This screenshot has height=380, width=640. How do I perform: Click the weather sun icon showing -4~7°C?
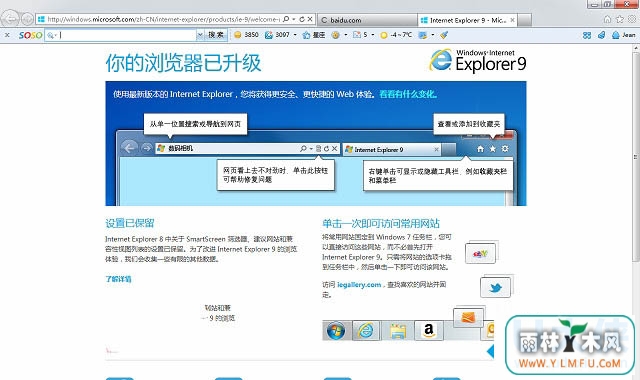click(384, 35)
